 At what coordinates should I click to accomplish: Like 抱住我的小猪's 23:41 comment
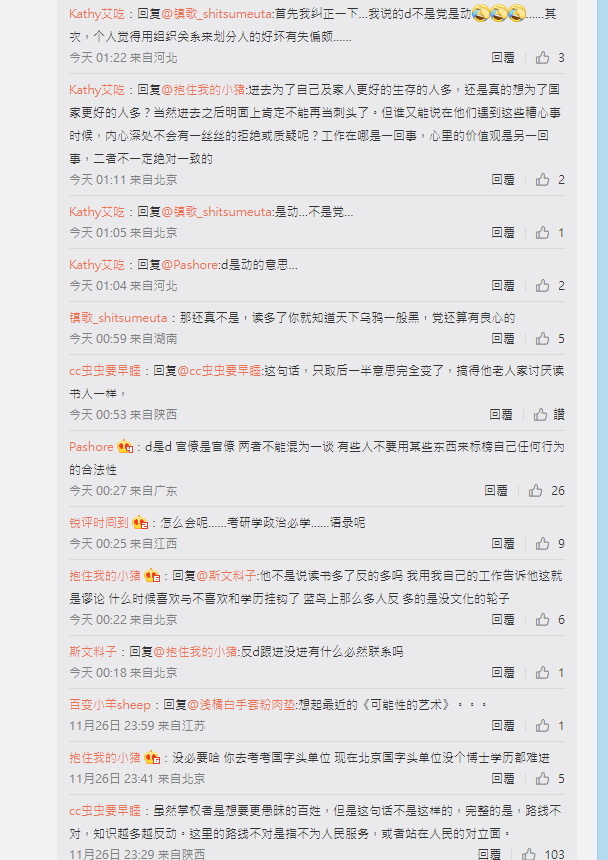(x=542, y=778)
